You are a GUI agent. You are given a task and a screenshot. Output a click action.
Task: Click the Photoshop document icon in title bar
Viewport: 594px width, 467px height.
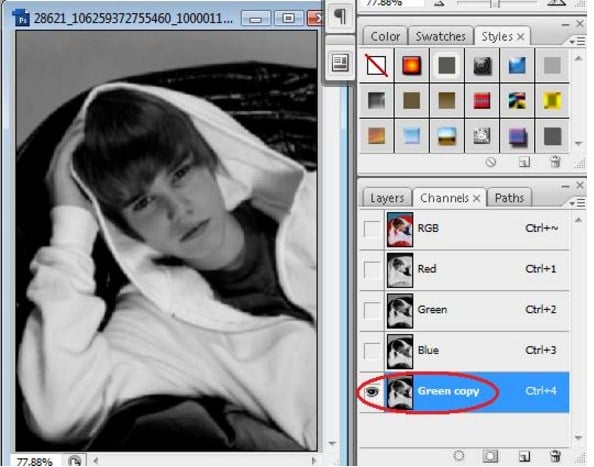coord(21,17)
